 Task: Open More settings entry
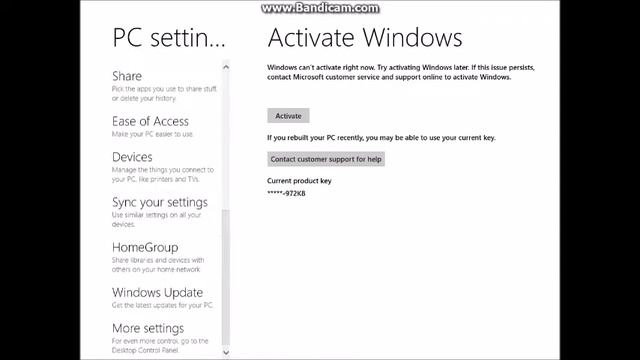click(x=148, y=328)
